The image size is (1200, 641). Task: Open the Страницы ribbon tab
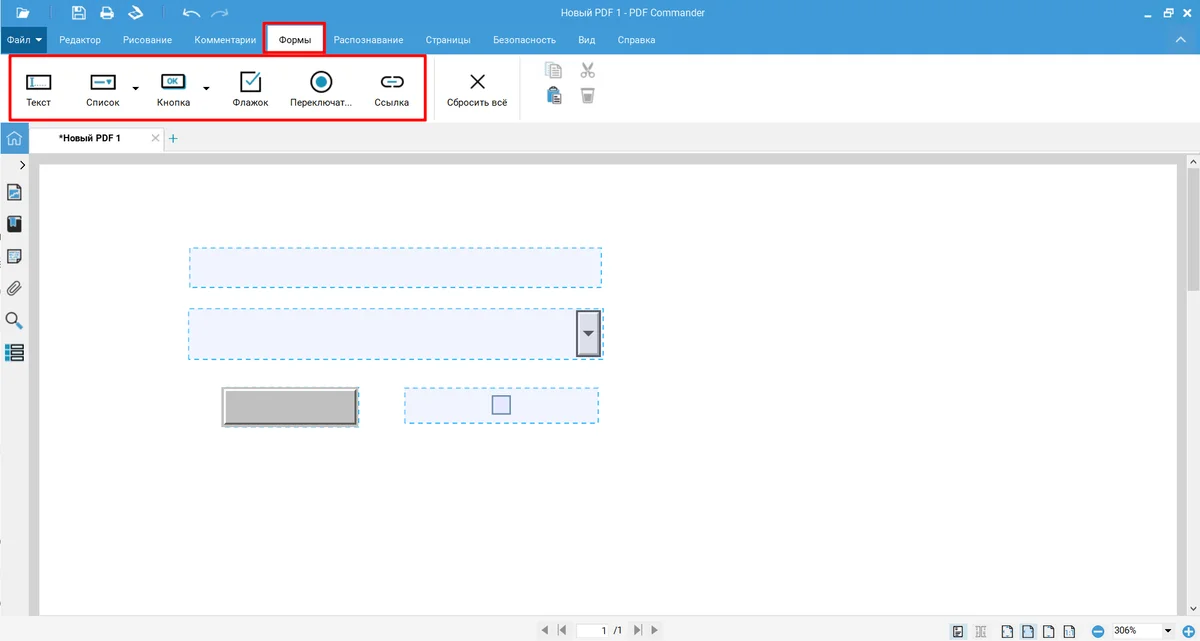[448, 40]
